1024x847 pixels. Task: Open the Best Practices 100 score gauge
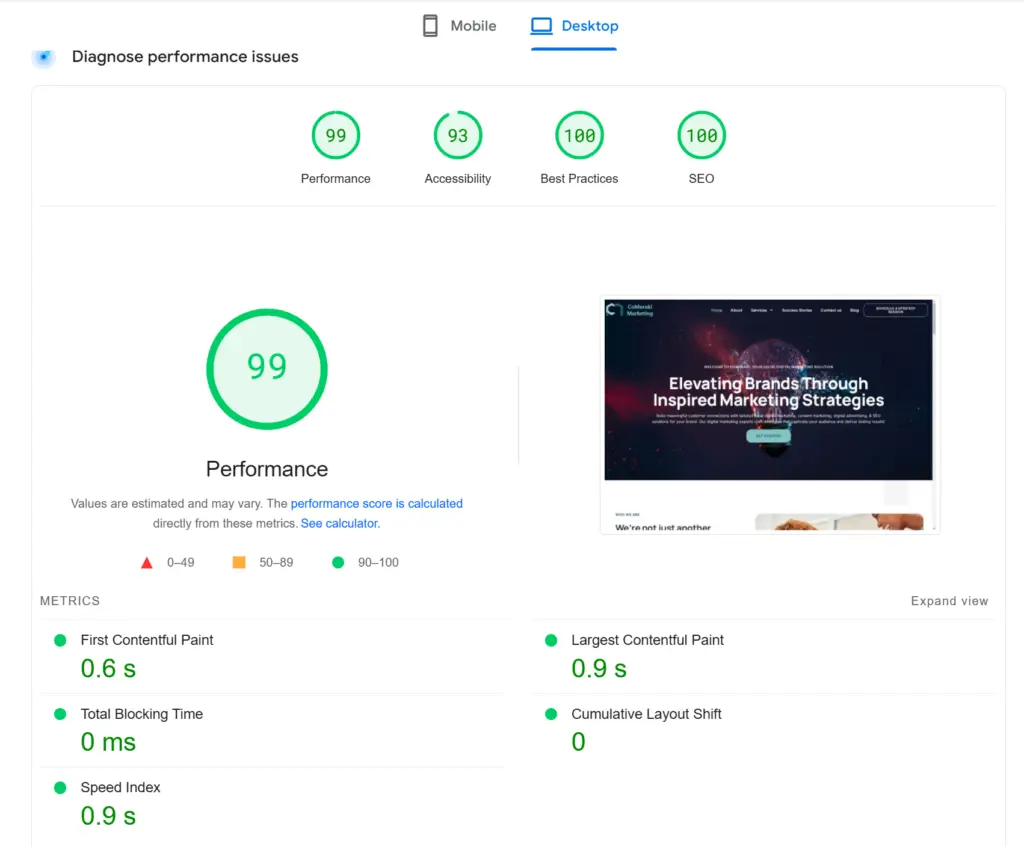click(x=579, y=135)
